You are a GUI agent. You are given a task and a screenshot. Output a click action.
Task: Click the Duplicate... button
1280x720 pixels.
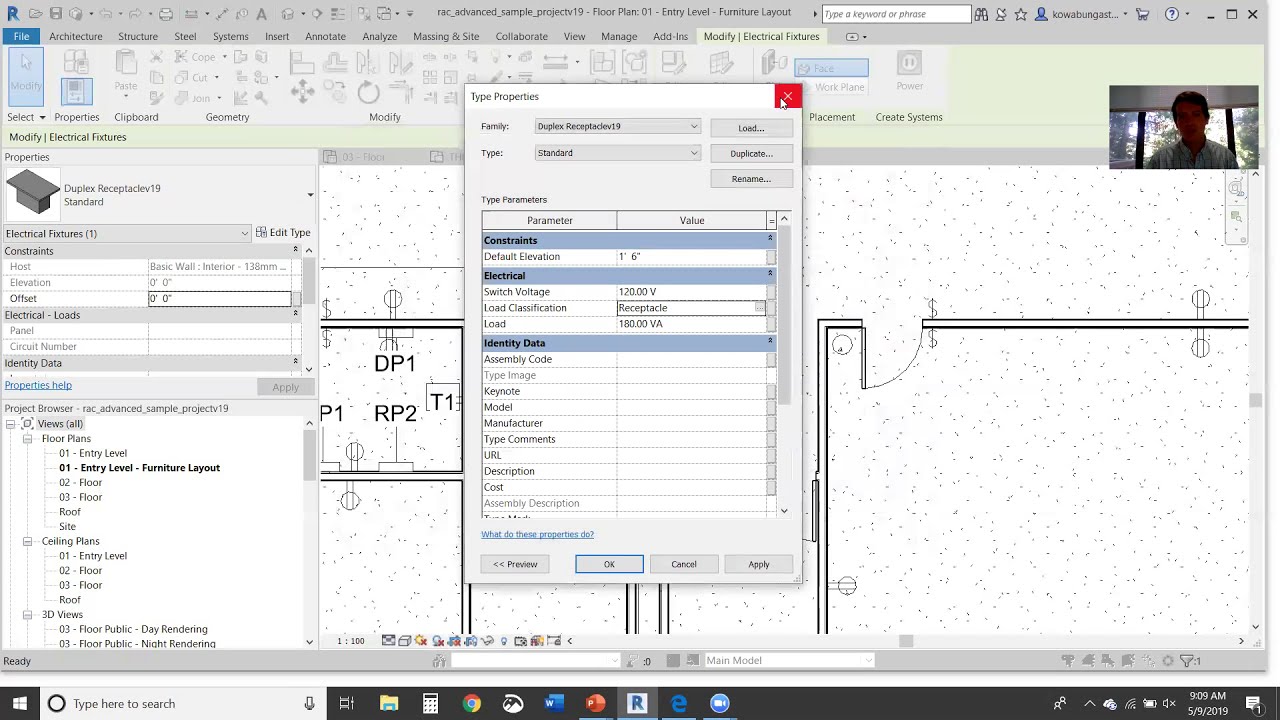[751, 154]
